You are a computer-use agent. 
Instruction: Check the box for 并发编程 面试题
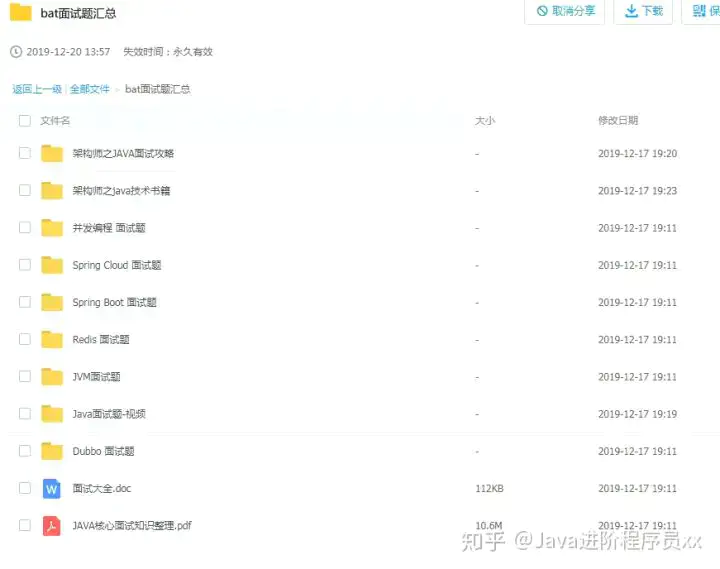click(x=25, y=227)
